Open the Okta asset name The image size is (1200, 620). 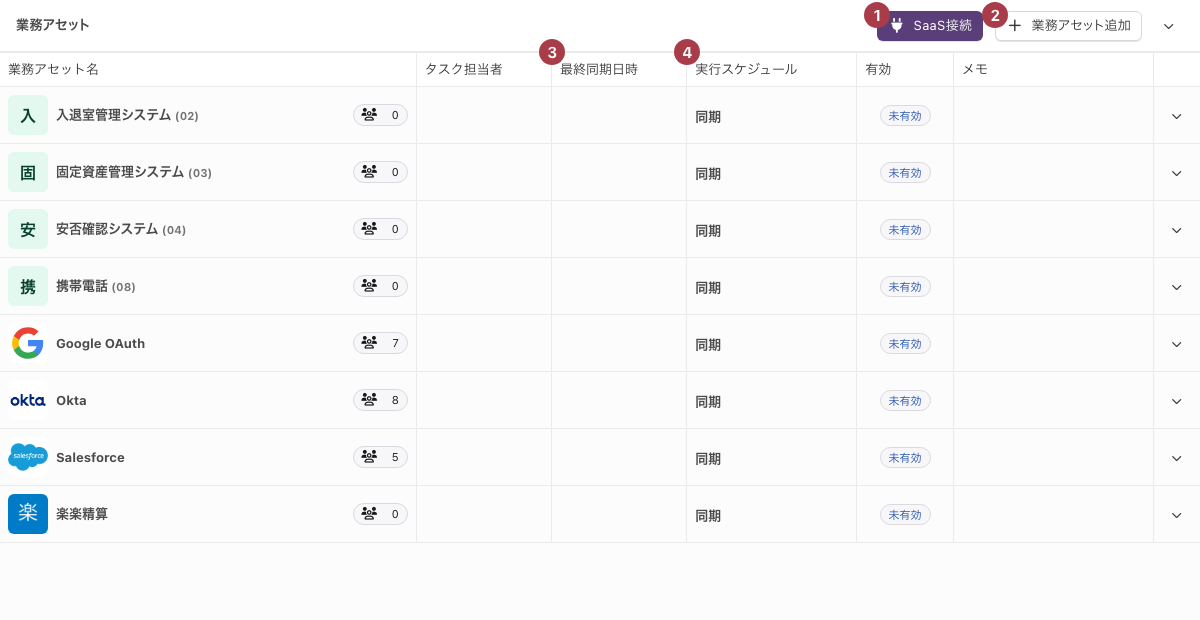click(x=71, y=400)
